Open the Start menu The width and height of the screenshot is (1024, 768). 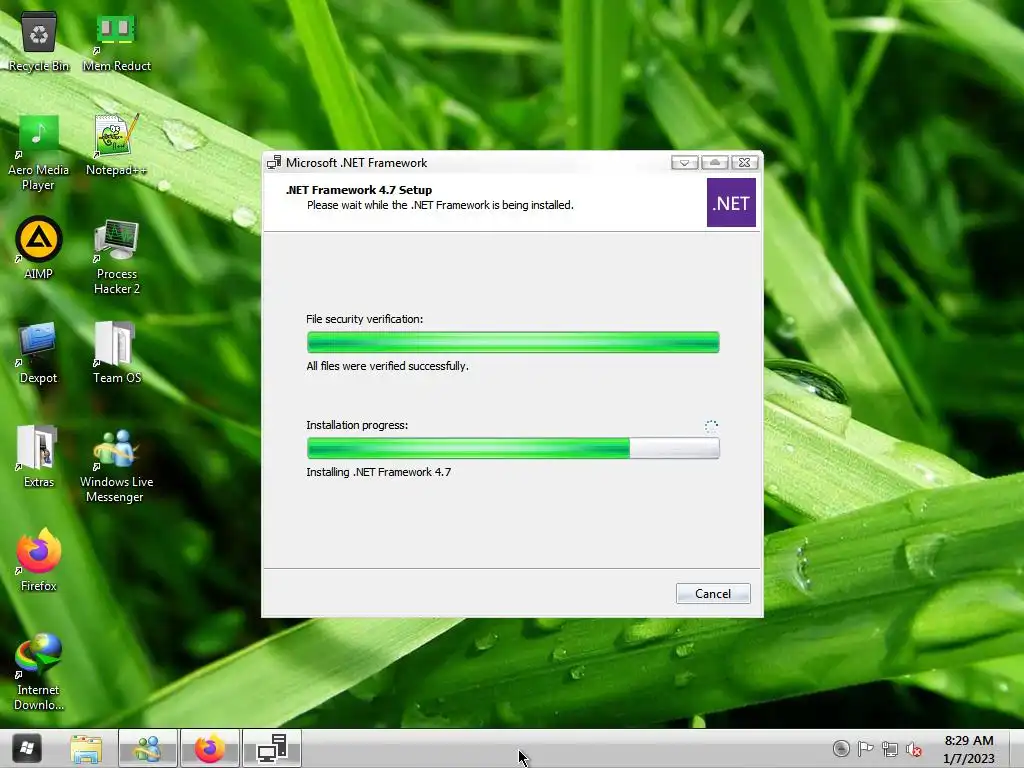tap(27, 748)
